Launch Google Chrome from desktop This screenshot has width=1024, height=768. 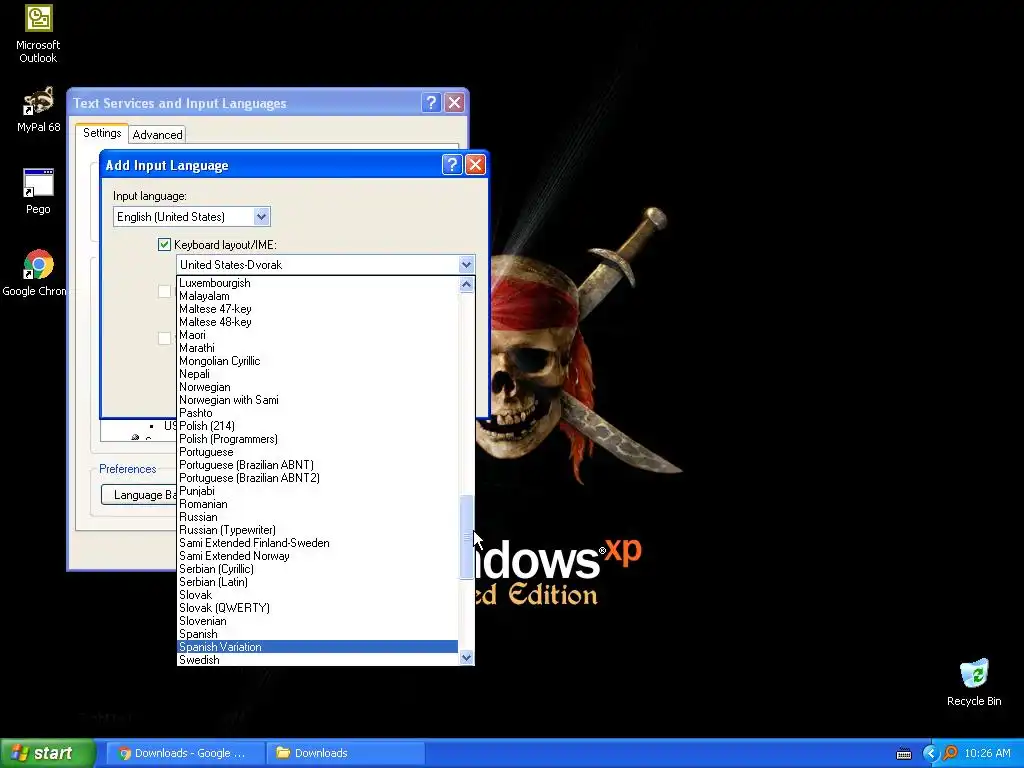(35, 272)
